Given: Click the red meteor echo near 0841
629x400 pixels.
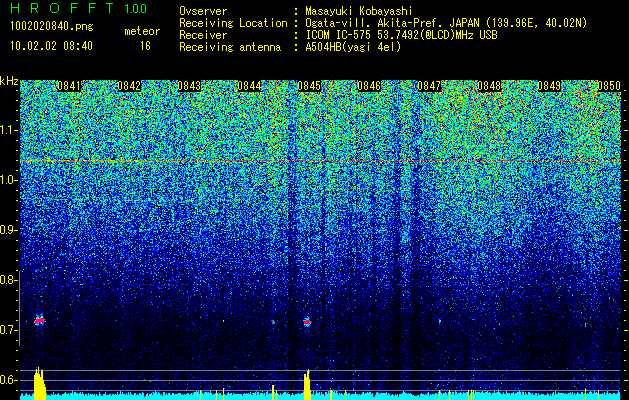Looking at the screenshot, I should tap(39, 321).
